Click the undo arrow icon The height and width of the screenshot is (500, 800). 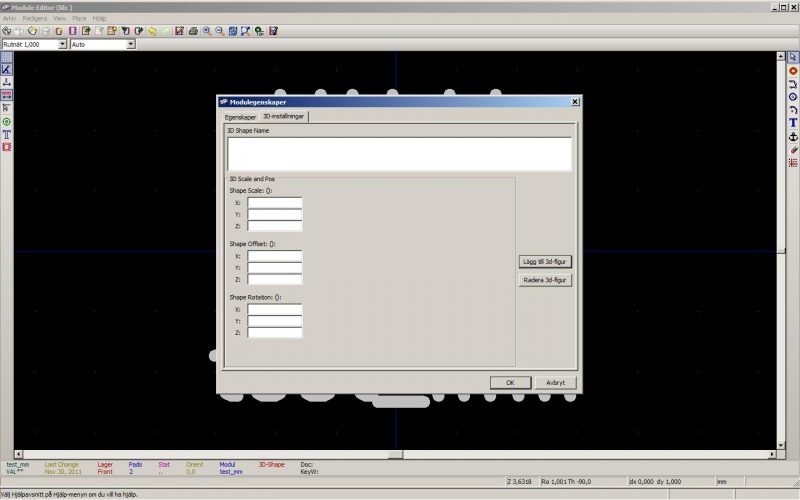click(152, 31)
